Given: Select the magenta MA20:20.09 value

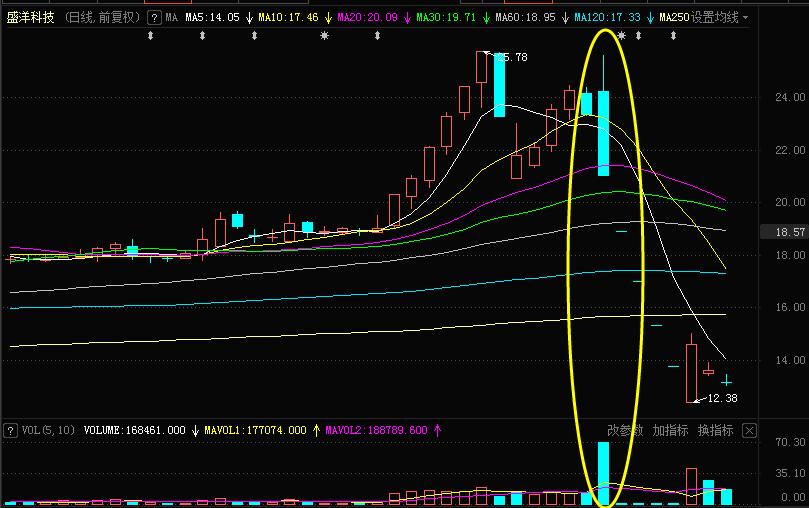Looking at the screenshot, I should pos(367,18).
